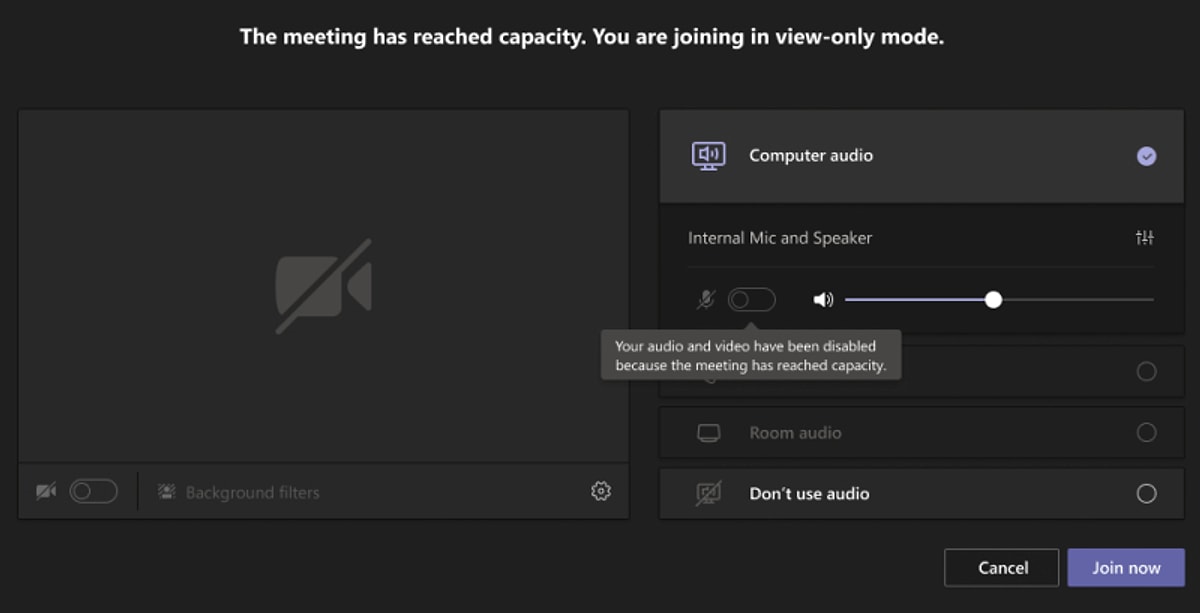Image resolution: width=1200 pixels, height=613 pixels.
Task: Click the crossed-out camera icon beside video toggle
Action: click(46, 492)
